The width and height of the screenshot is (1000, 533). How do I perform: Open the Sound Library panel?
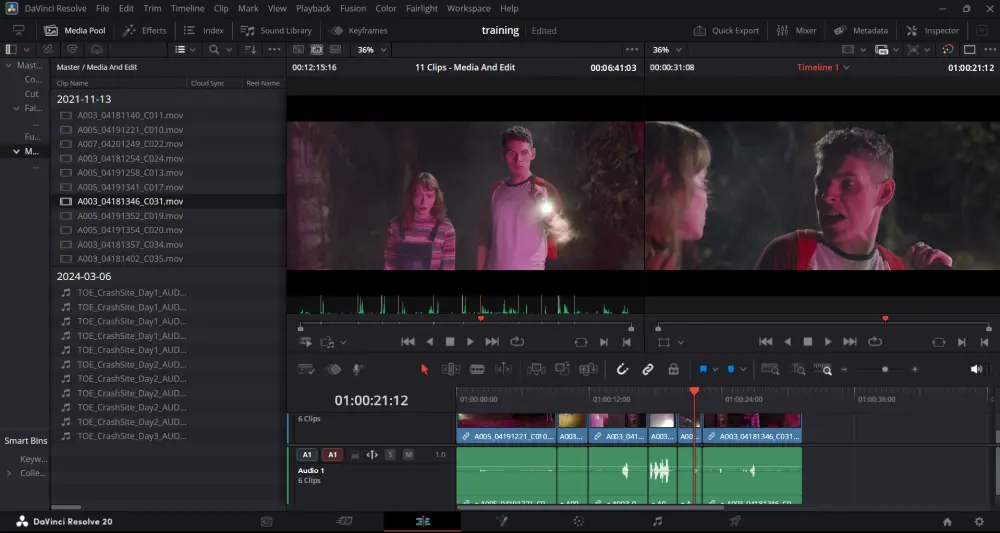click(276, 31)
